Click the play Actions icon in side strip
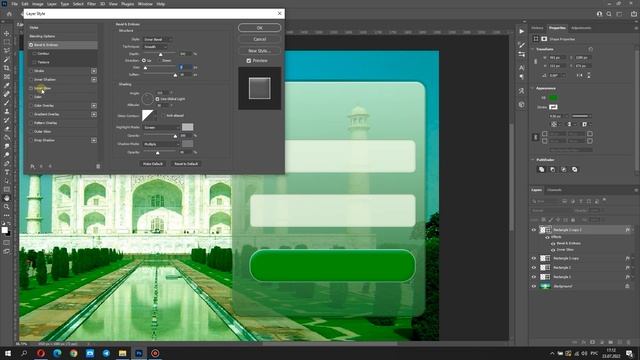The width and height of the screenshot is (640, 360). (x=522, y=31)
